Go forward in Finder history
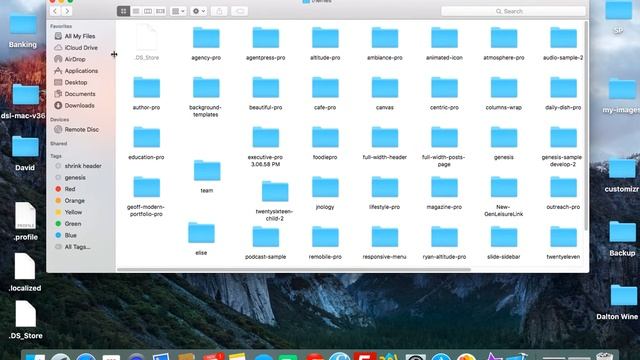This screenshot has height=360, width=640. 67,11
